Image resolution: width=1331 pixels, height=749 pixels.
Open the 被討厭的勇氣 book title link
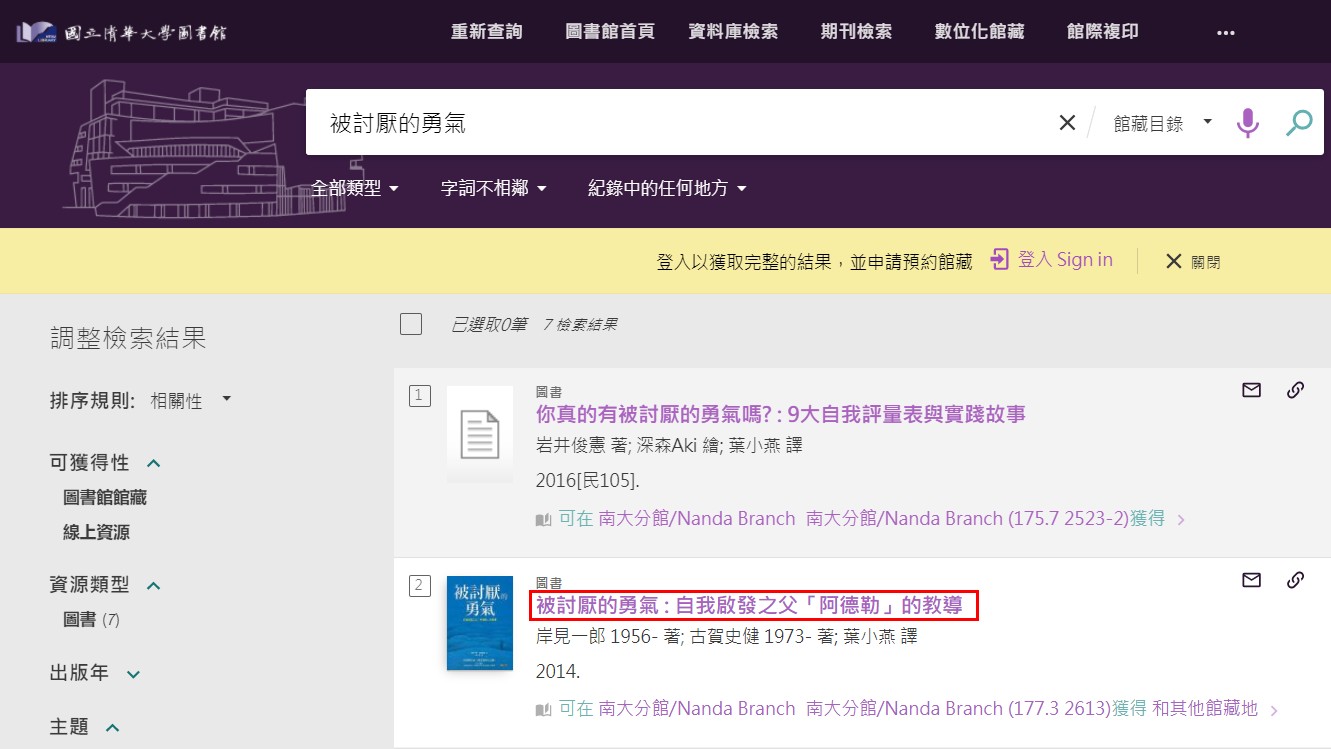click(x=749, y=606)
